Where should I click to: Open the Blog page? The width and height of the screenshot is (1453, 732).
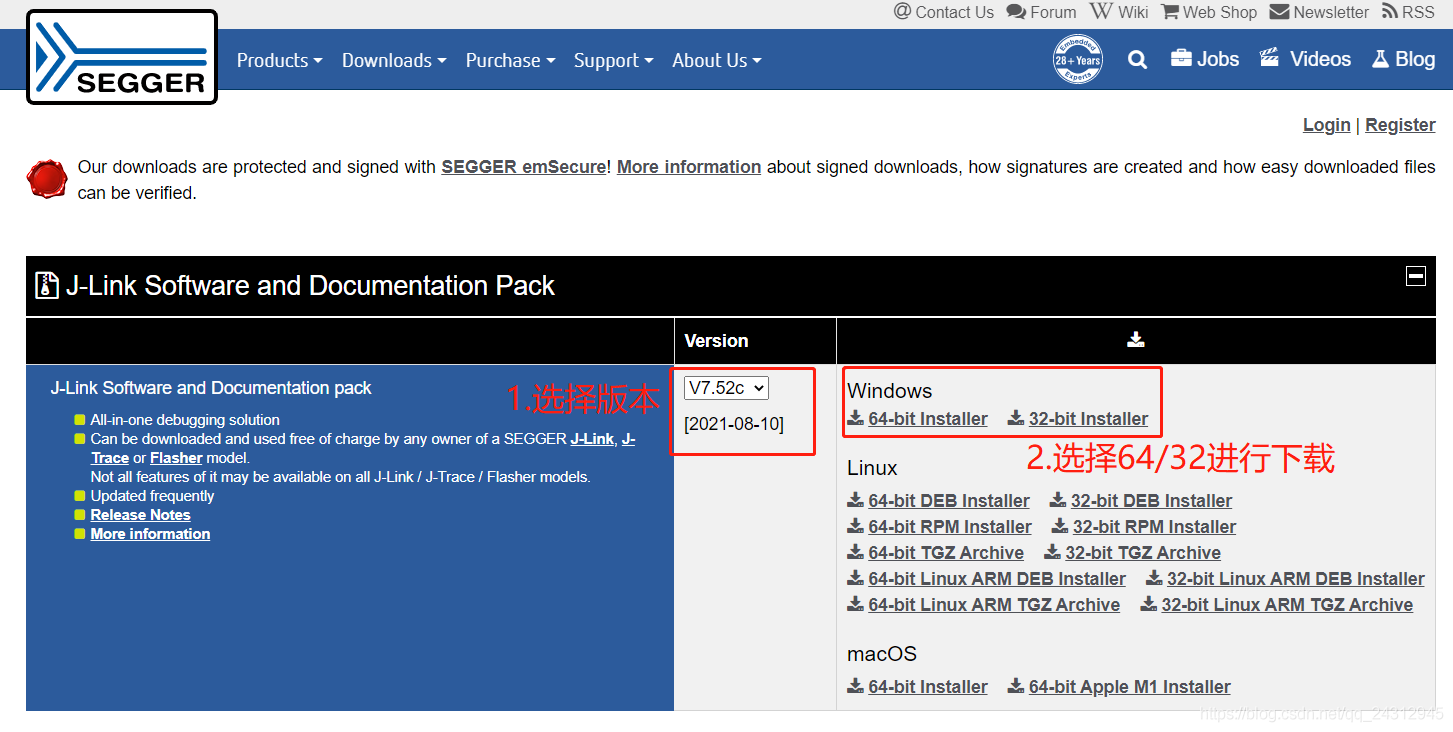(1403, 59)
